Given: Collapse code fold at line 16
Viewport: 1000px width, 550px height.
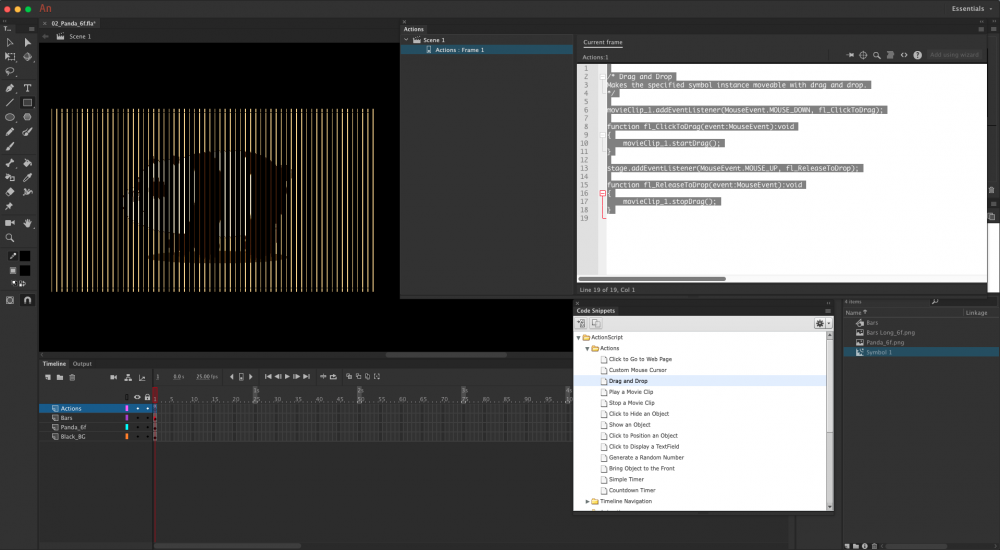Looking at the screenshot, I should (x=603, y=193).
